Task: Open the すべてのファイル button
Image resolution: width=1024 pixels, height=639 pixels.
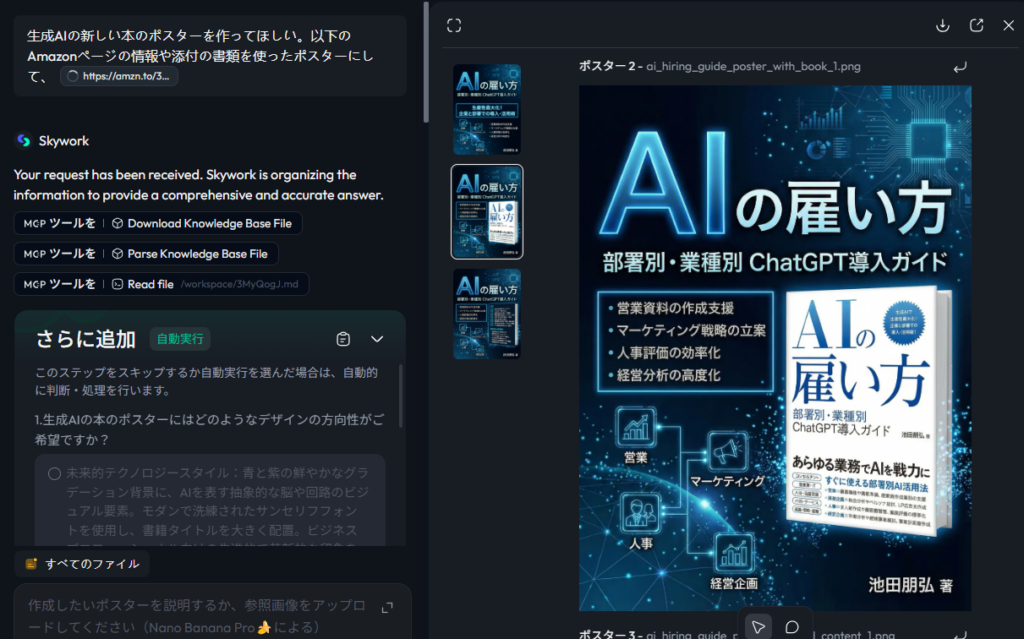Action: (82, 564)
